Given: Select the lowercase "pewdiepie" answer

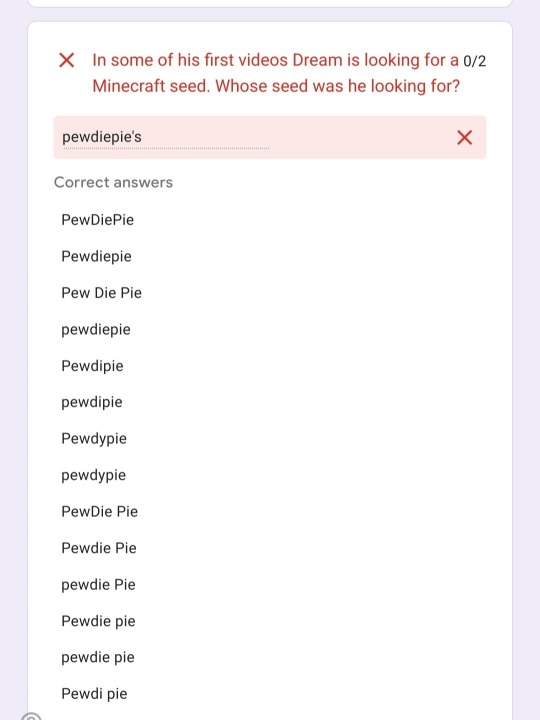Looking at the screenshot, I should [x=96, y=329].
